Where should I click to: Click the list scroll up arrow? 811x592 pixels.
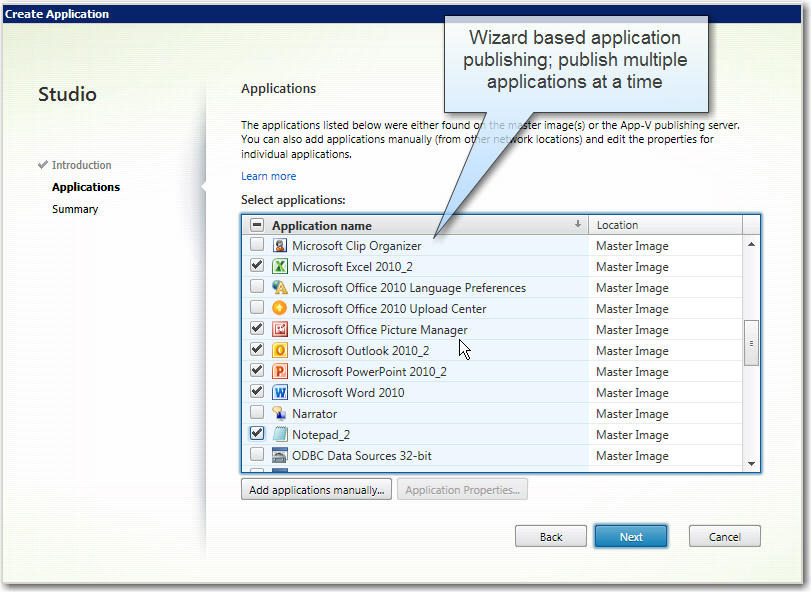[752, 244]
